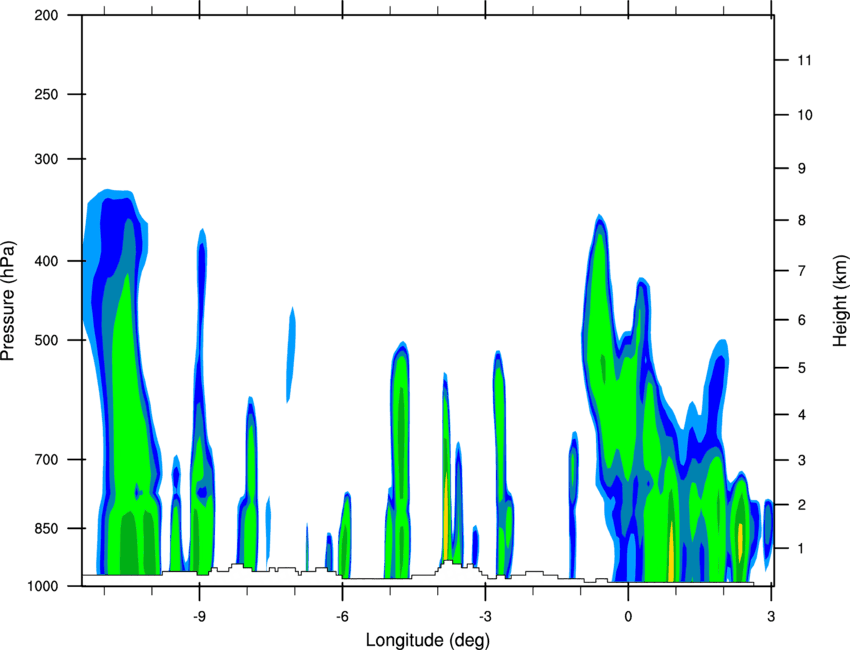The width and height of the screenshot is (850, 650).
Task: Pick the 11 km height label
Action: pos(804,60)
